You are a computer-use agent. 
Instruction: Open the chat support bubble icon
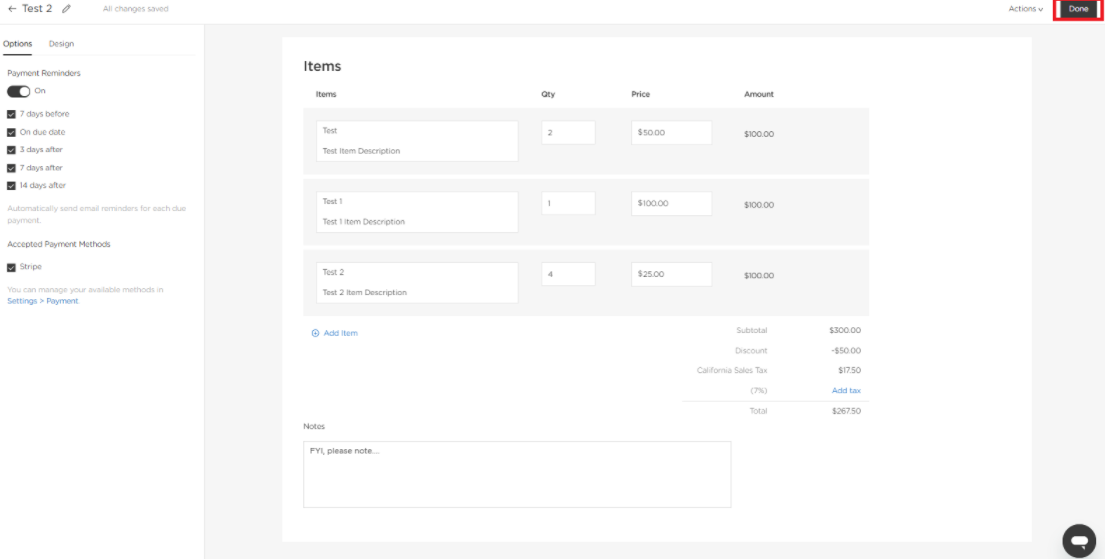(1079, 541)
